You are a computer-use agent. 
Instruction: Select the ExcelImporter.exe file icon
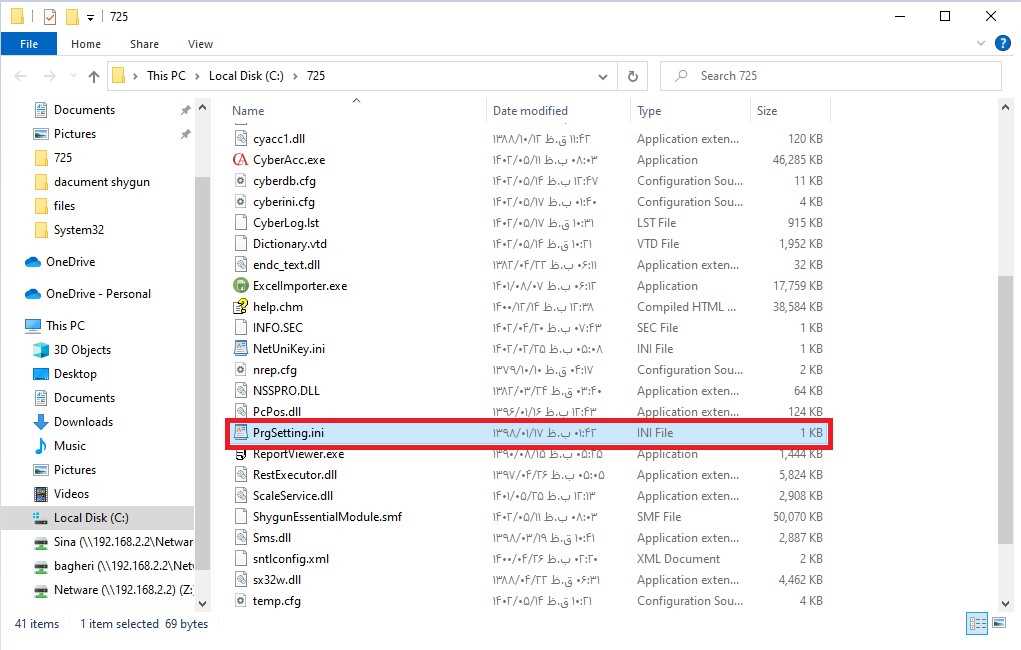(x=240, y=286)
